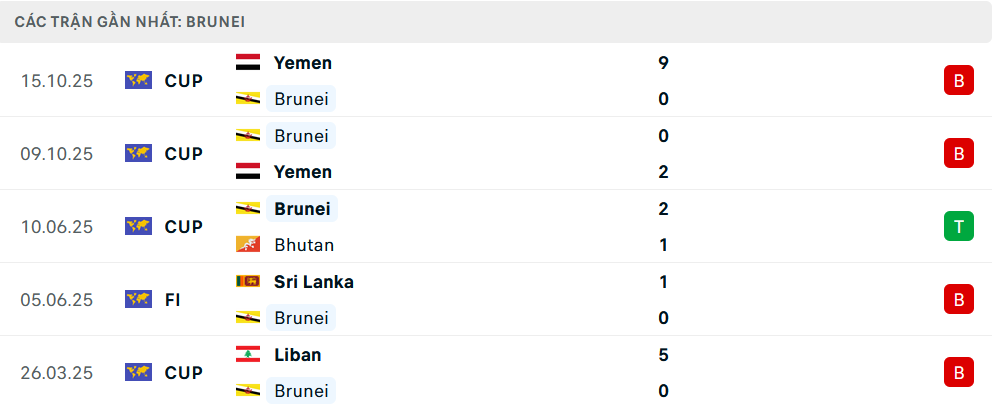Click the red B badge for 15.10.25 match
The image size is (995, 406).
[x=958, y=81]
